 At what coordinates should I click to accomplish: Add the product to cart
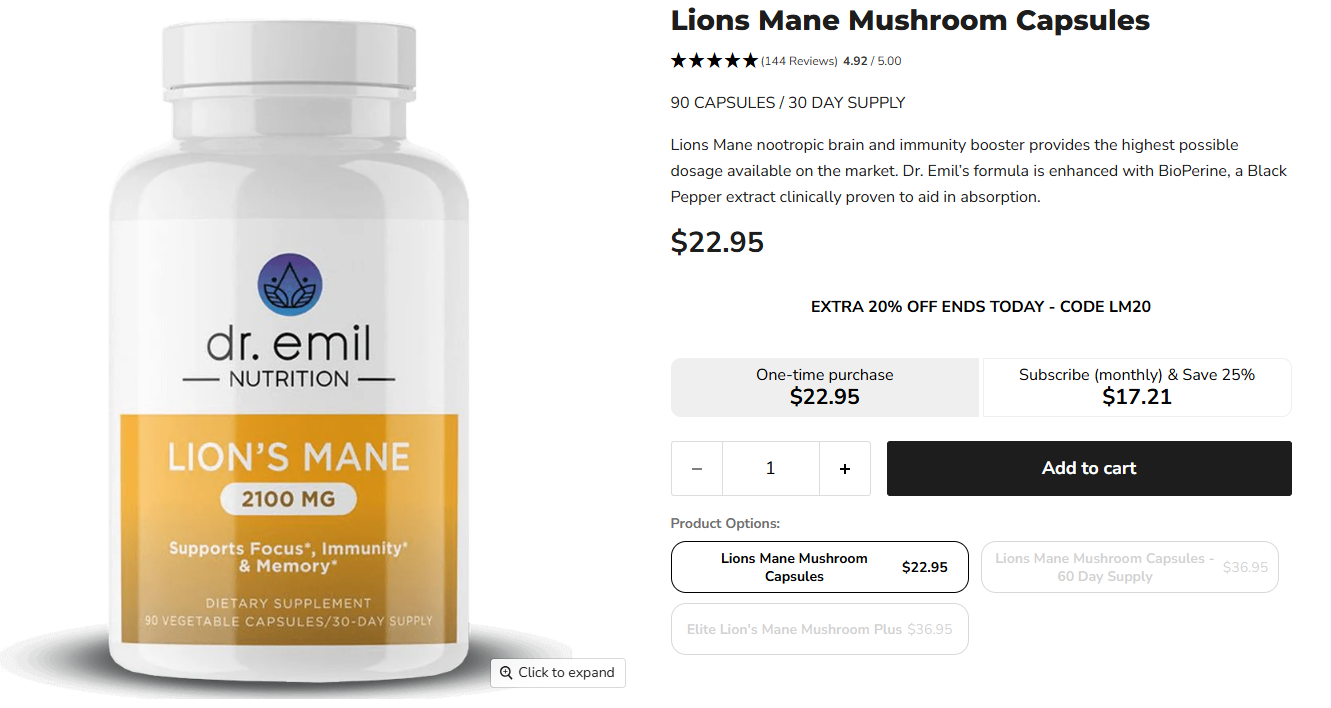click(1089, 468)
